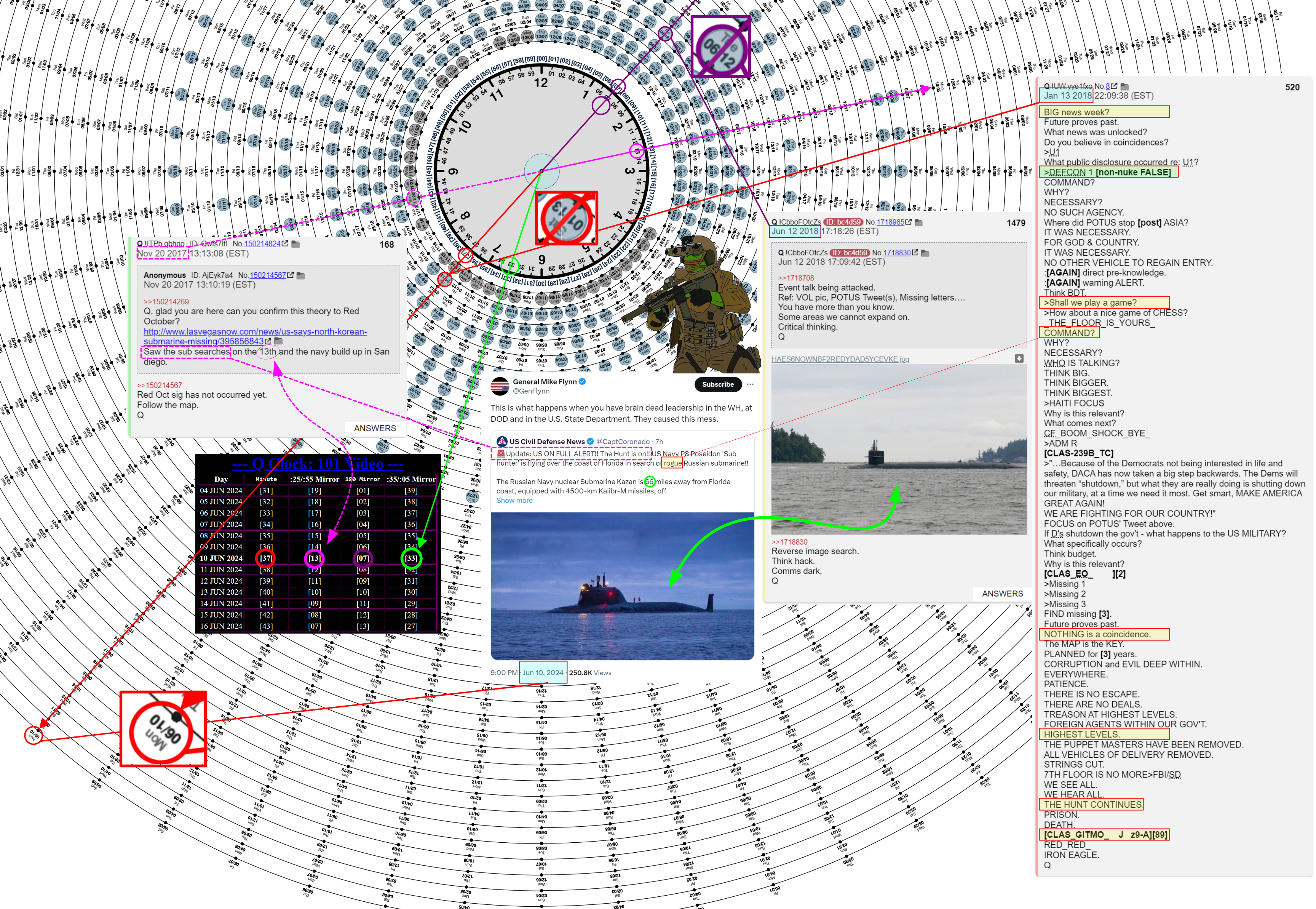Open post link No.150214824

point(262,244)
